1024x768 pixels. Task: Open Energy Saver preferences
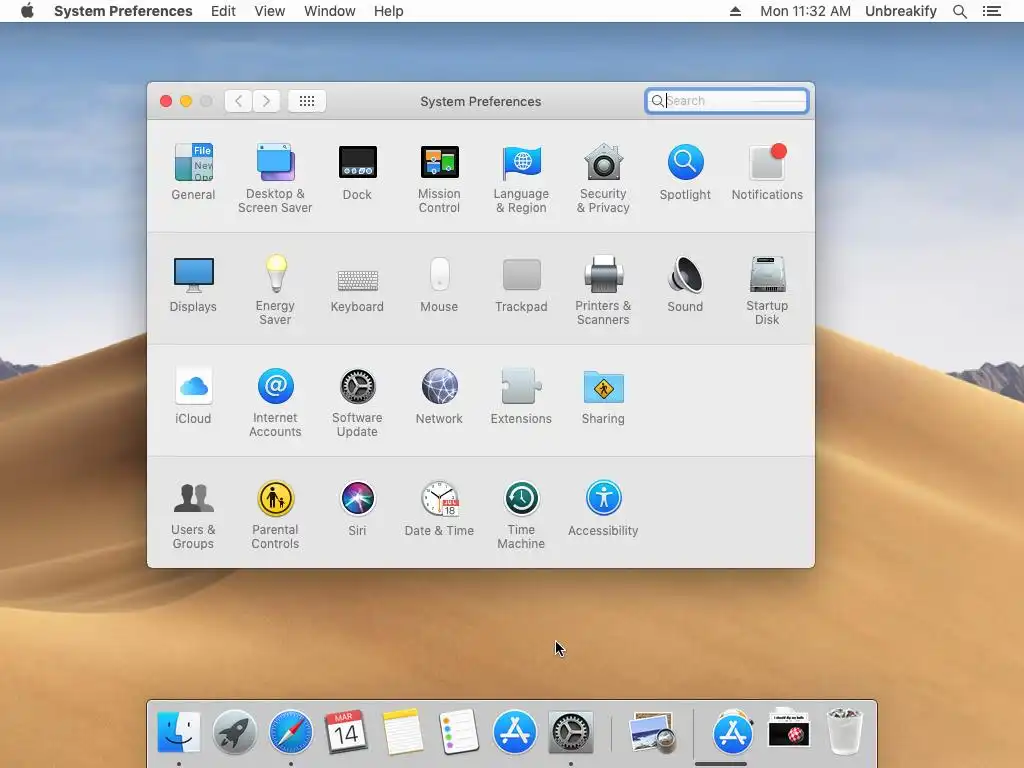[x=275, y=291]
